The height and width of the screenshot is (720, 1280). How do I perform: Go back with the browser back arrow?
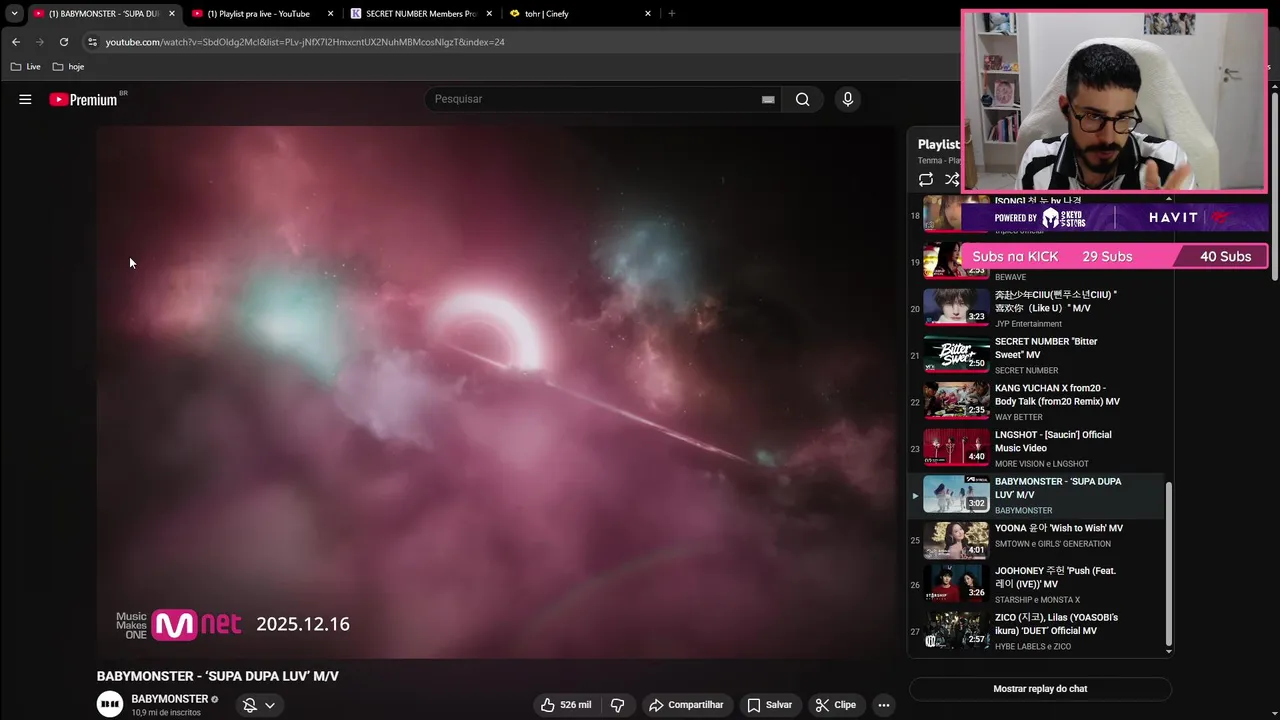pyautogui.click(x=15, y=42)
